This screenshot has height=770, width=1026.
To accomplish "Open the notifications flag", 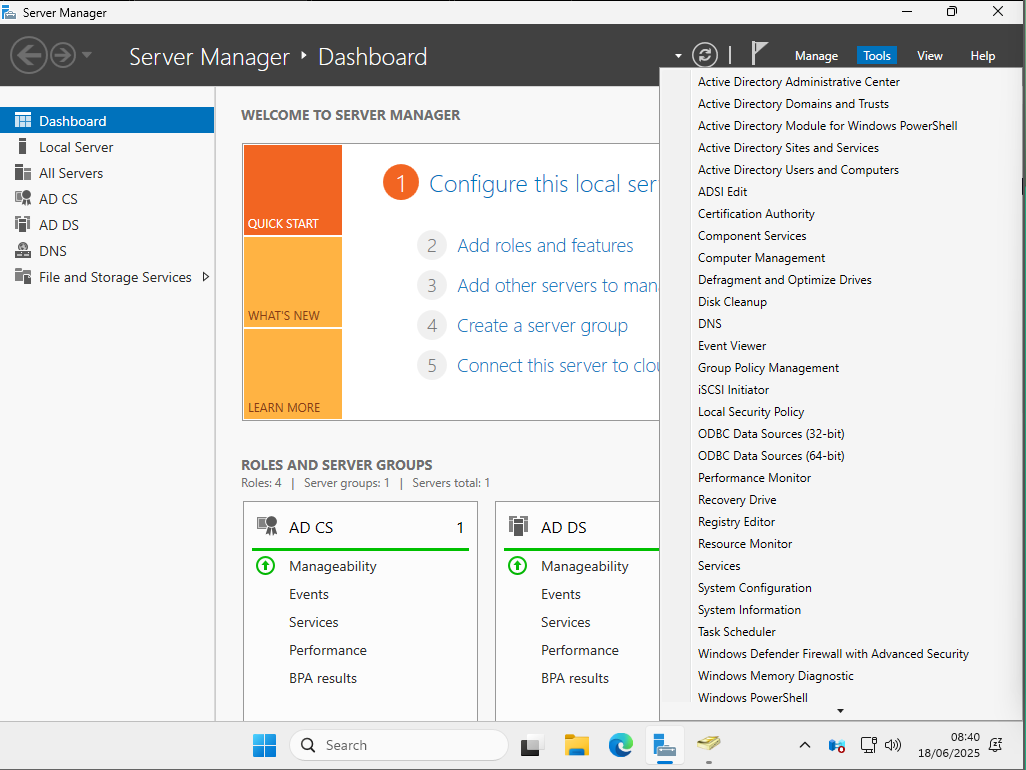I will pyautogui.click(x=758, y=53).
